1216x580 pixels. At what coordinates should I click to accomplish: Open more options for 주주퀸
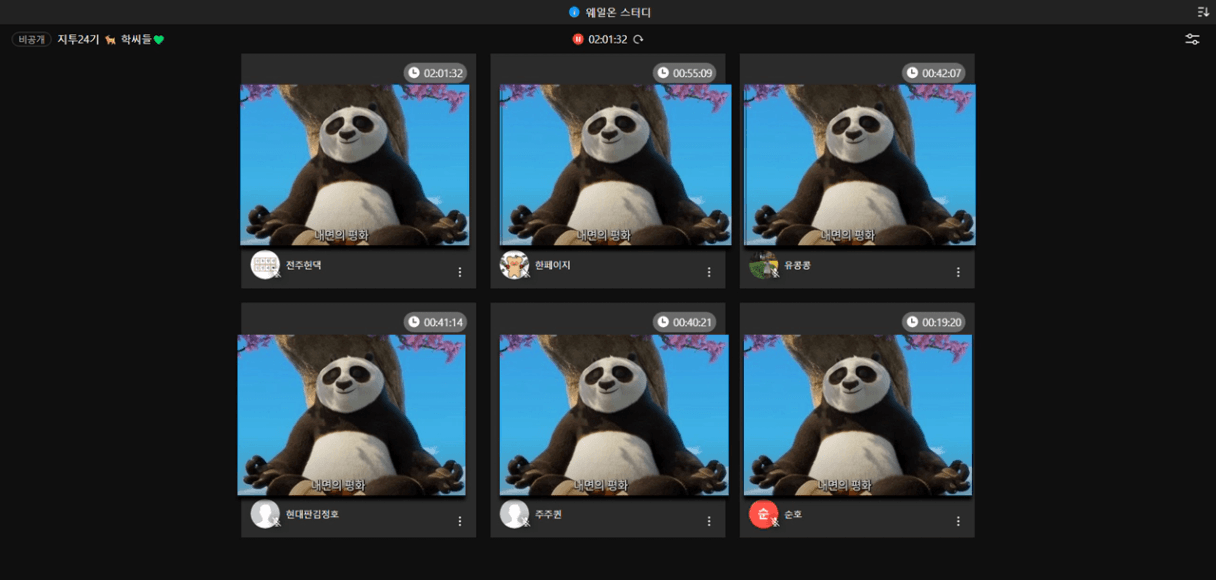709,521
